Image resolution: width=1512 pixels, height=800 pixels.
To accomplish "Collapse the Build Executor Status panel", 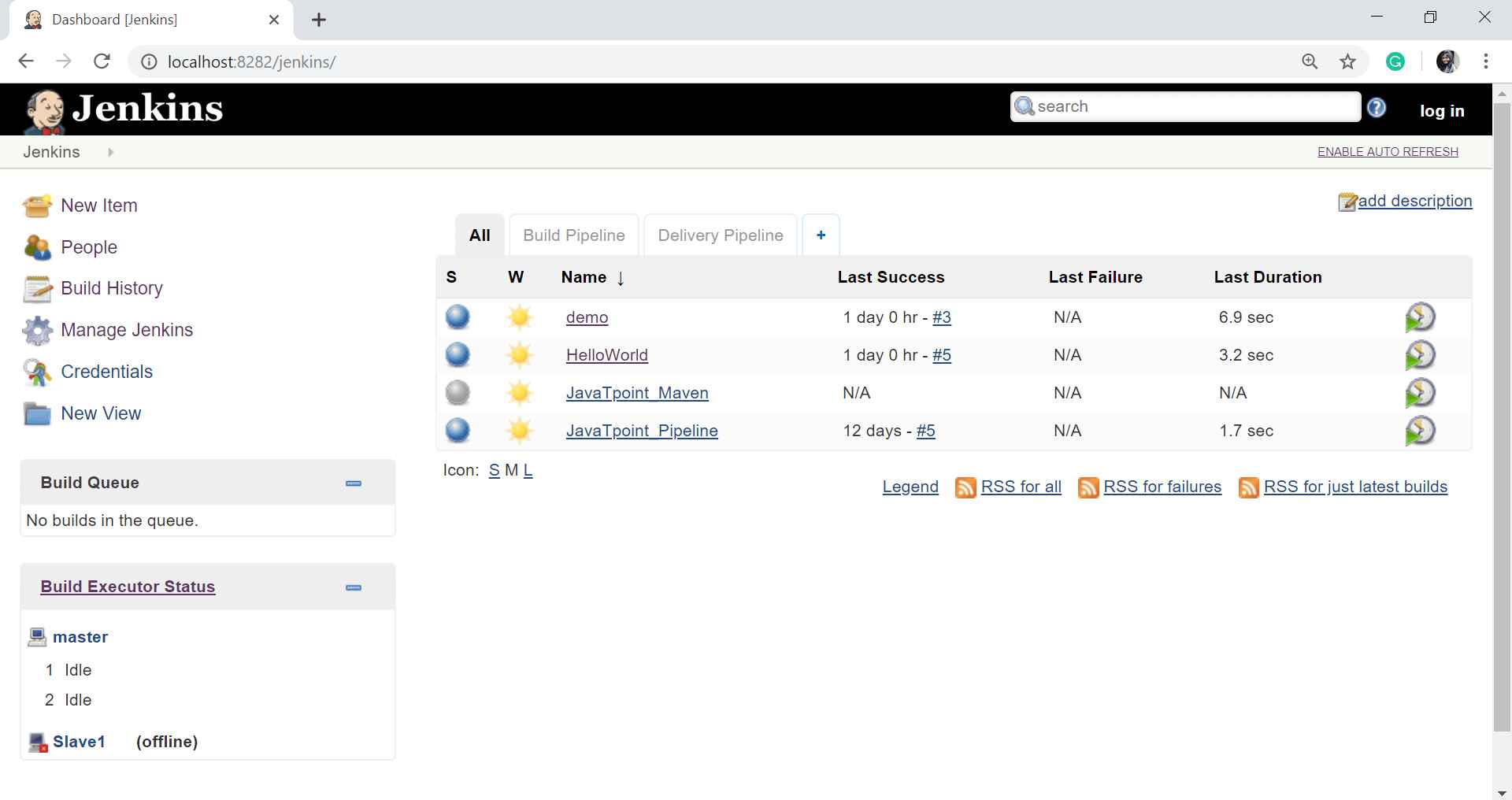I will click(x=354, y=587).
